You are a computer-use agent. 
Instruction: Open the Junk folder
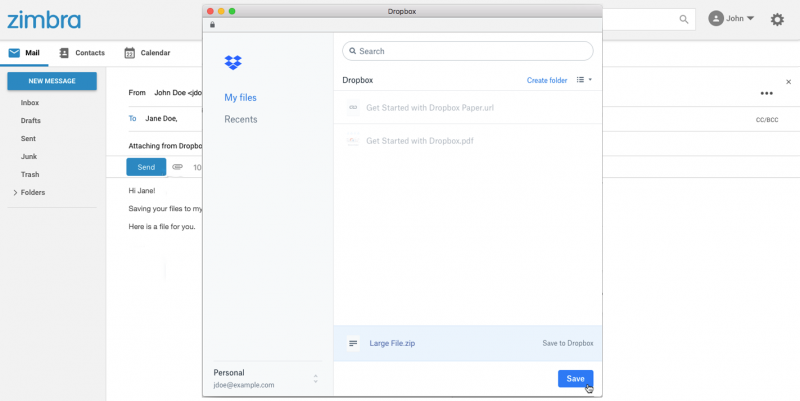[29, 156]
